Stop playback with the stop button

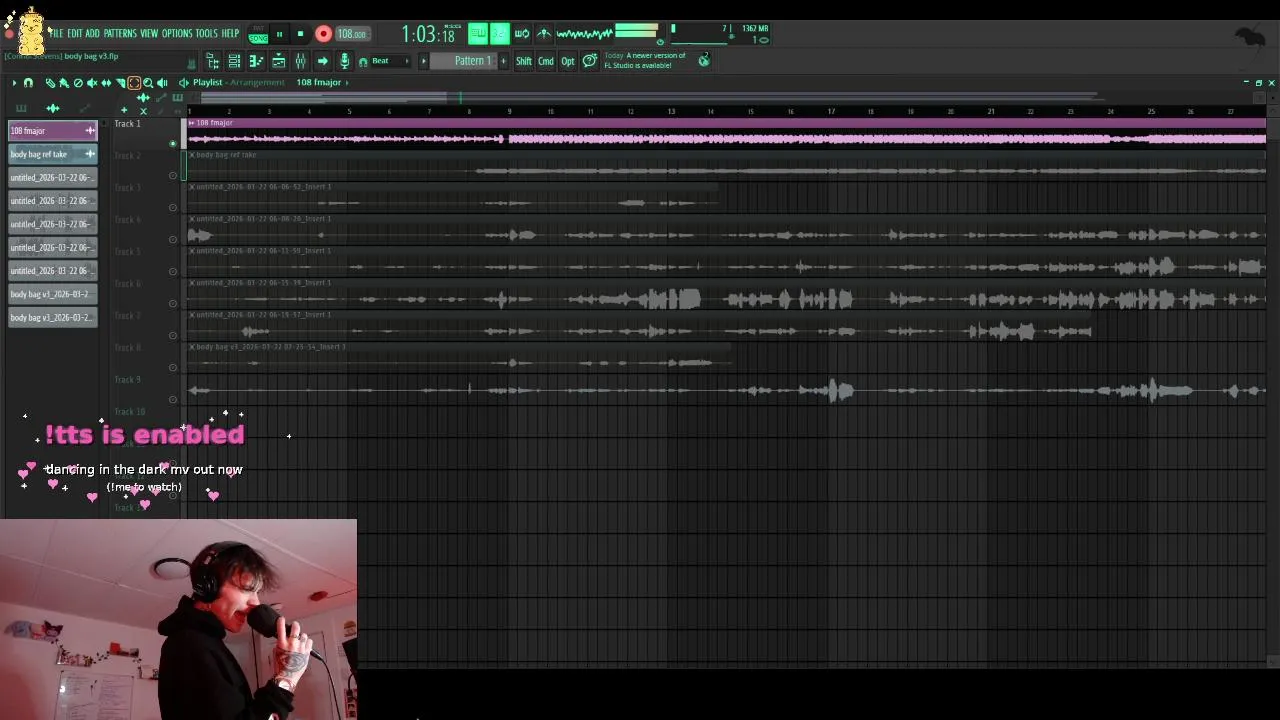(x=300, y=35)
